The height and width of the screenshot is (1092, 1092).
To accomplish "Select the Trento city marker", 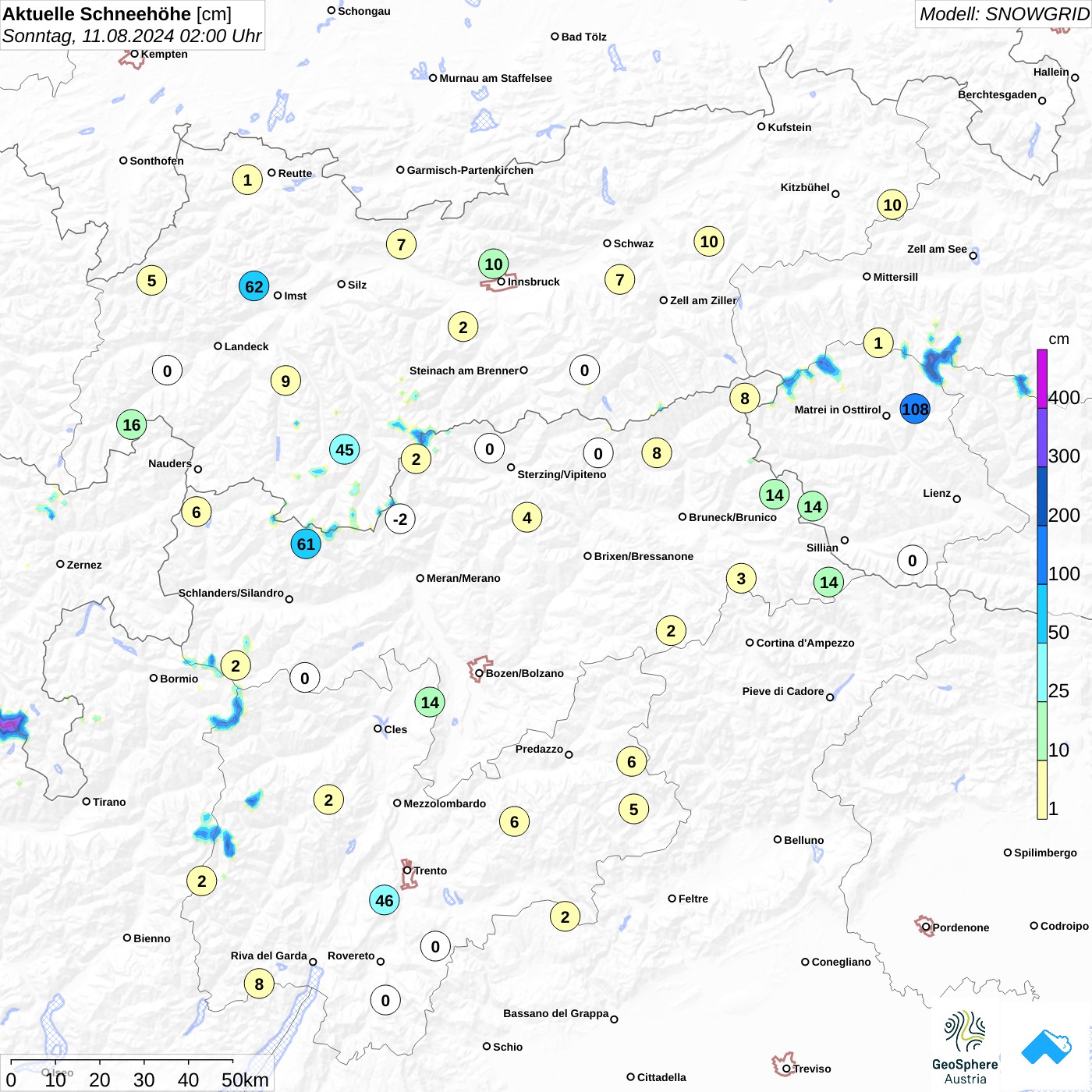I will (x=407, y=870).
